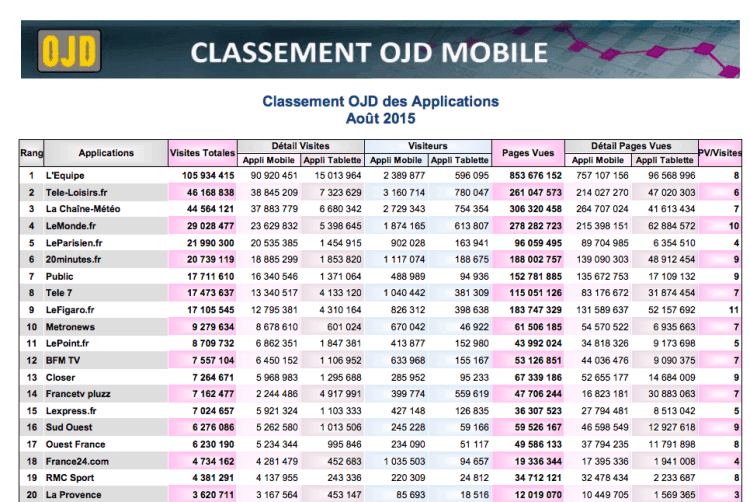This screenshot has height=502, width=750.
Task: Select the Visiteurs column group header
Action: point(428,146)
